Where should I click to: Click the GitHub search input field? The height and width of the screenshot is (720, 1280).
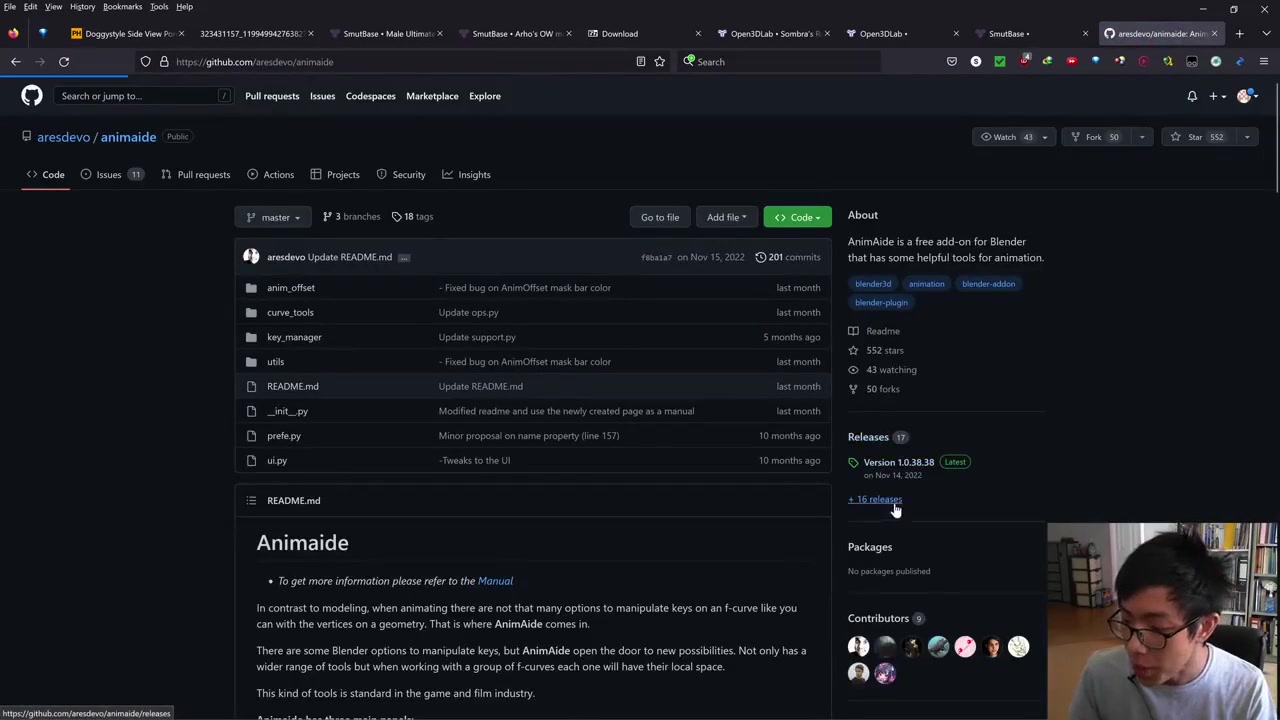click(x=135, y=96)
